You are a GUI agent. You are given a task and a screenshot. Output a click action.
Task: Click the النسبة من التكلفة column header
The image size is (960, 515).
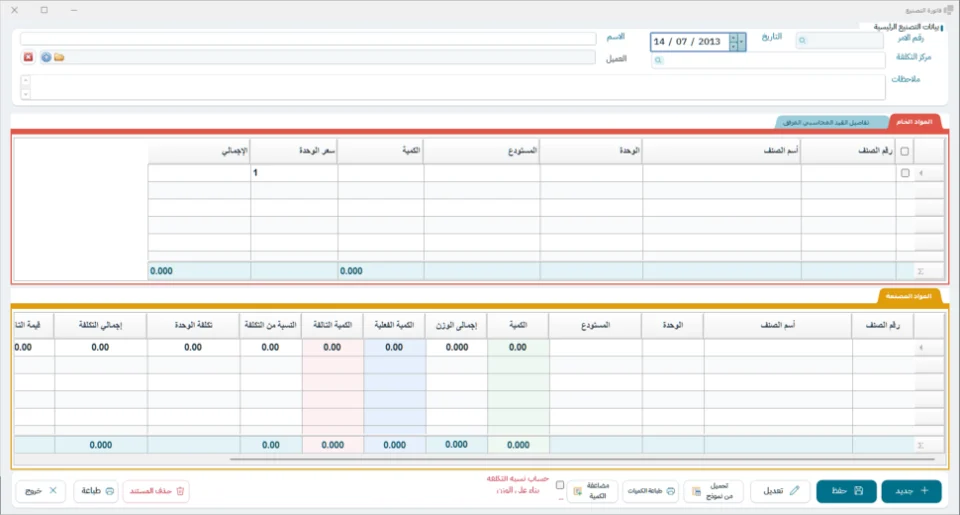pos(271,325)
